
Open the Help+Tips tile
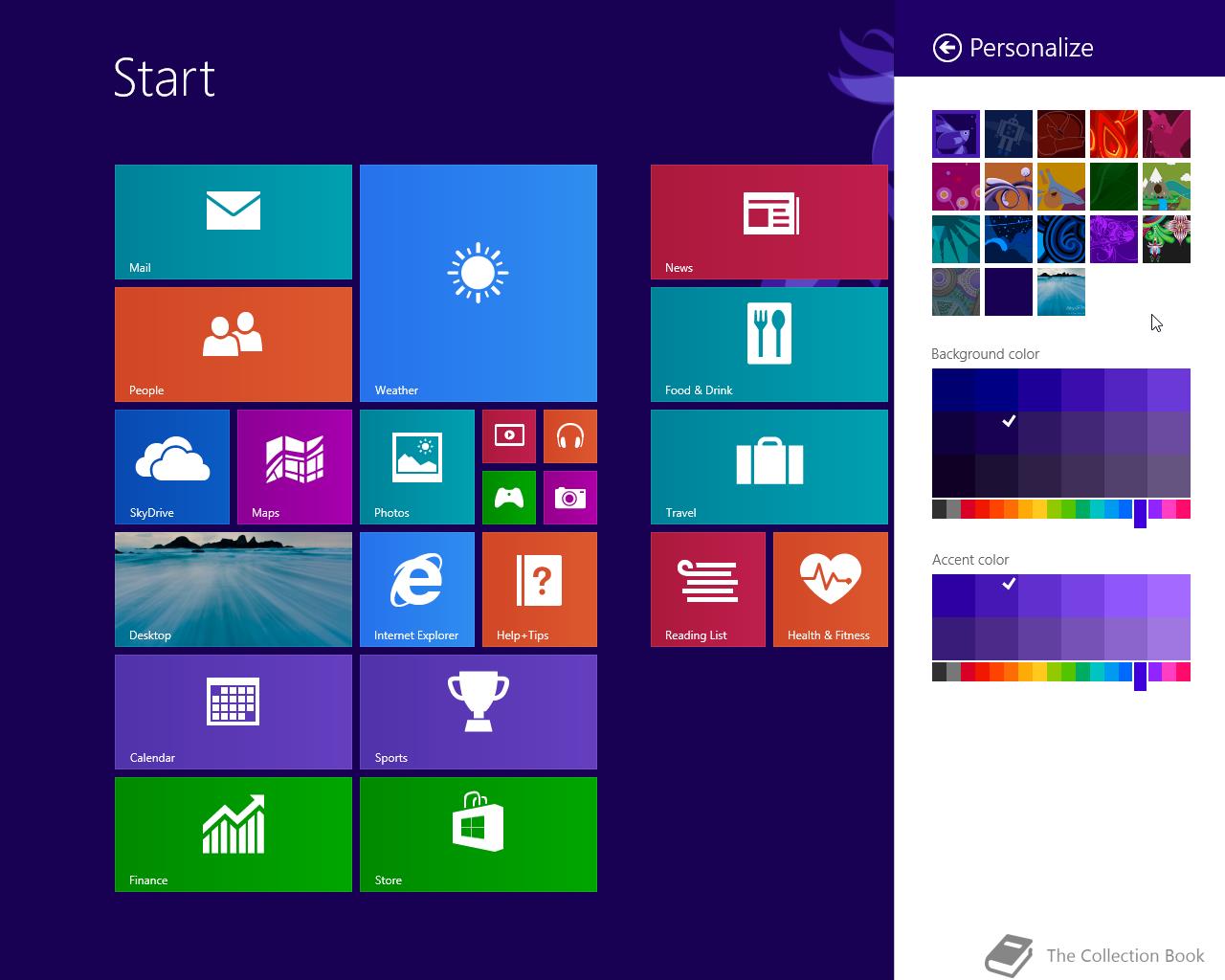540,590
